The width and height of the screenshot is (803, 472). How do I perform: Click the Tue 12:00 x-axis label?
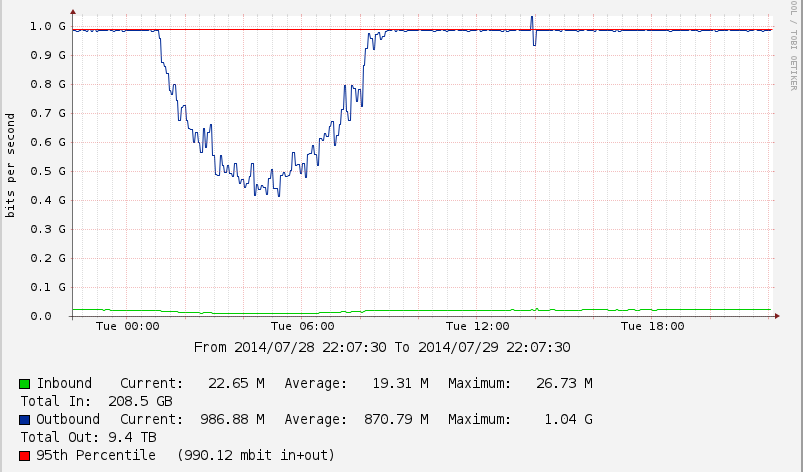(x=477, y=326)
